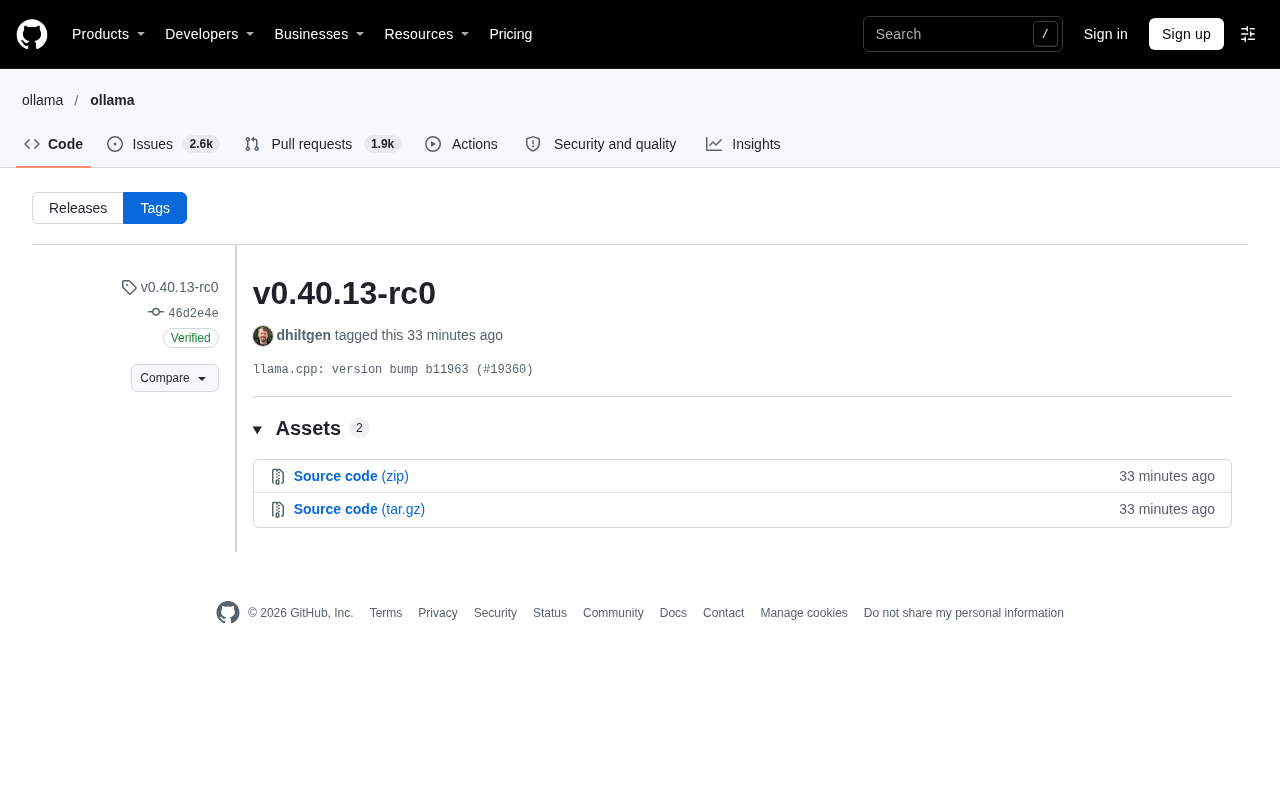
Task: Click the zip file icon for Source code (zip)
Action: pyautogui.click(x=278, y=477)
